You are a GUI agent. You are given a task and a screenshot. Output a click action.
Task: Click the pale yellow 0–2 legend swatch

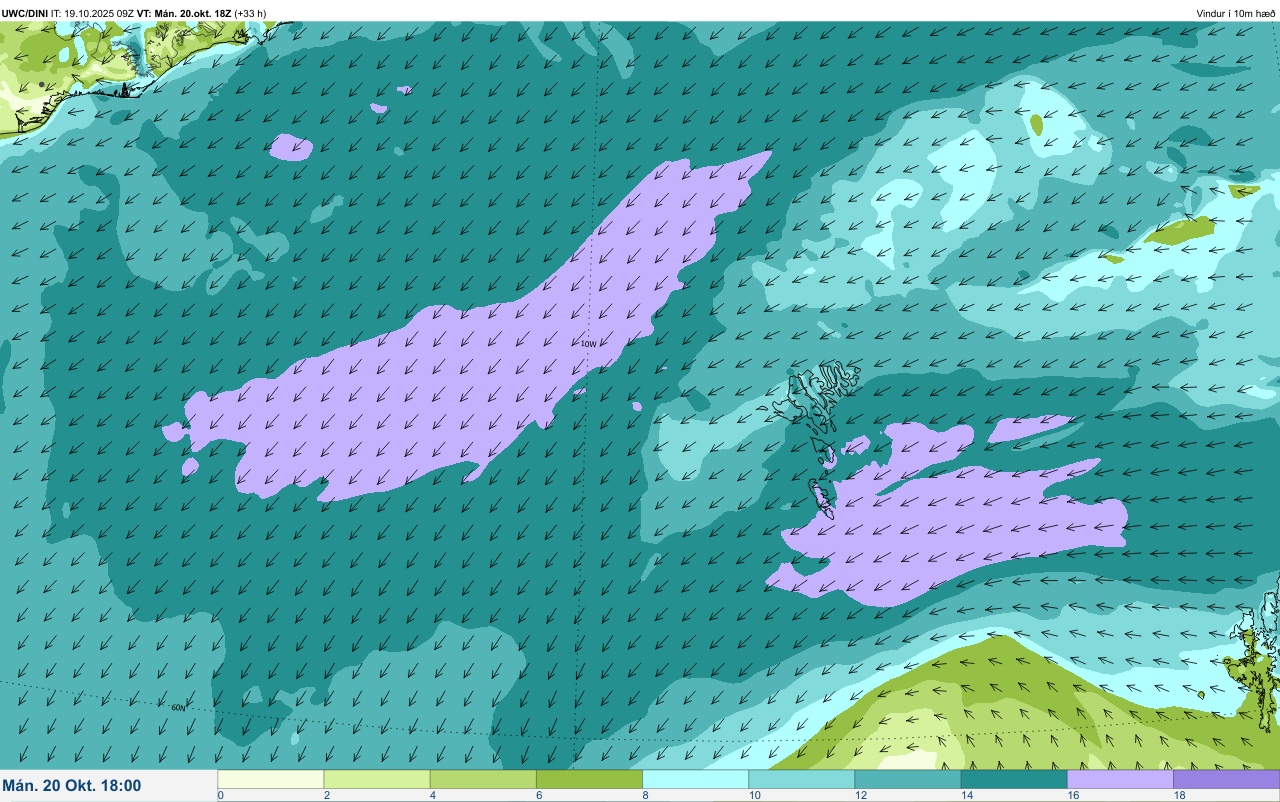pyautogui.click(x=271, y=779)
